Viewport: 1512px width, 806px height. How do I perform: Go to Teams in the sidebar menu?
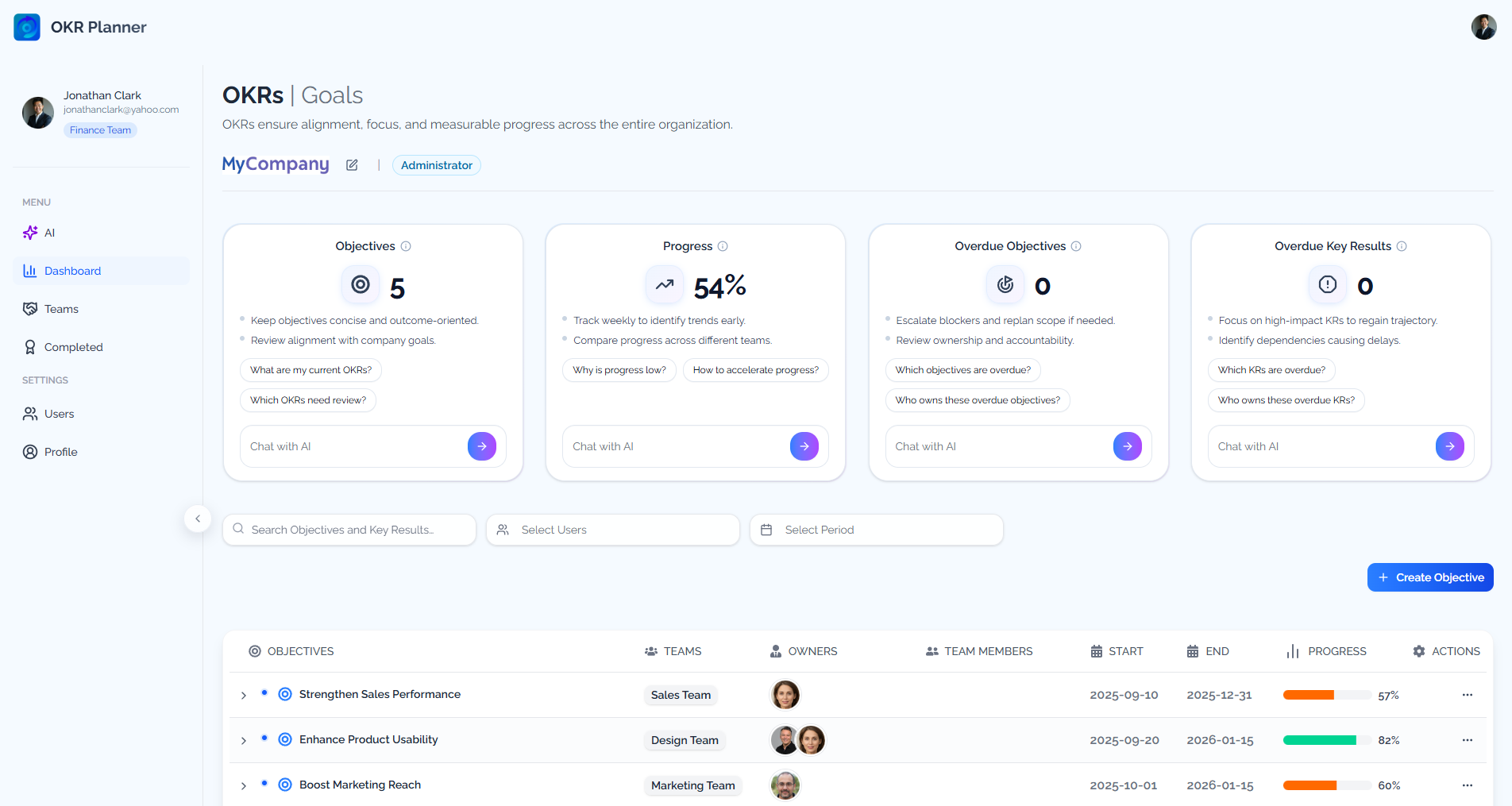click(x=61, y=309)
